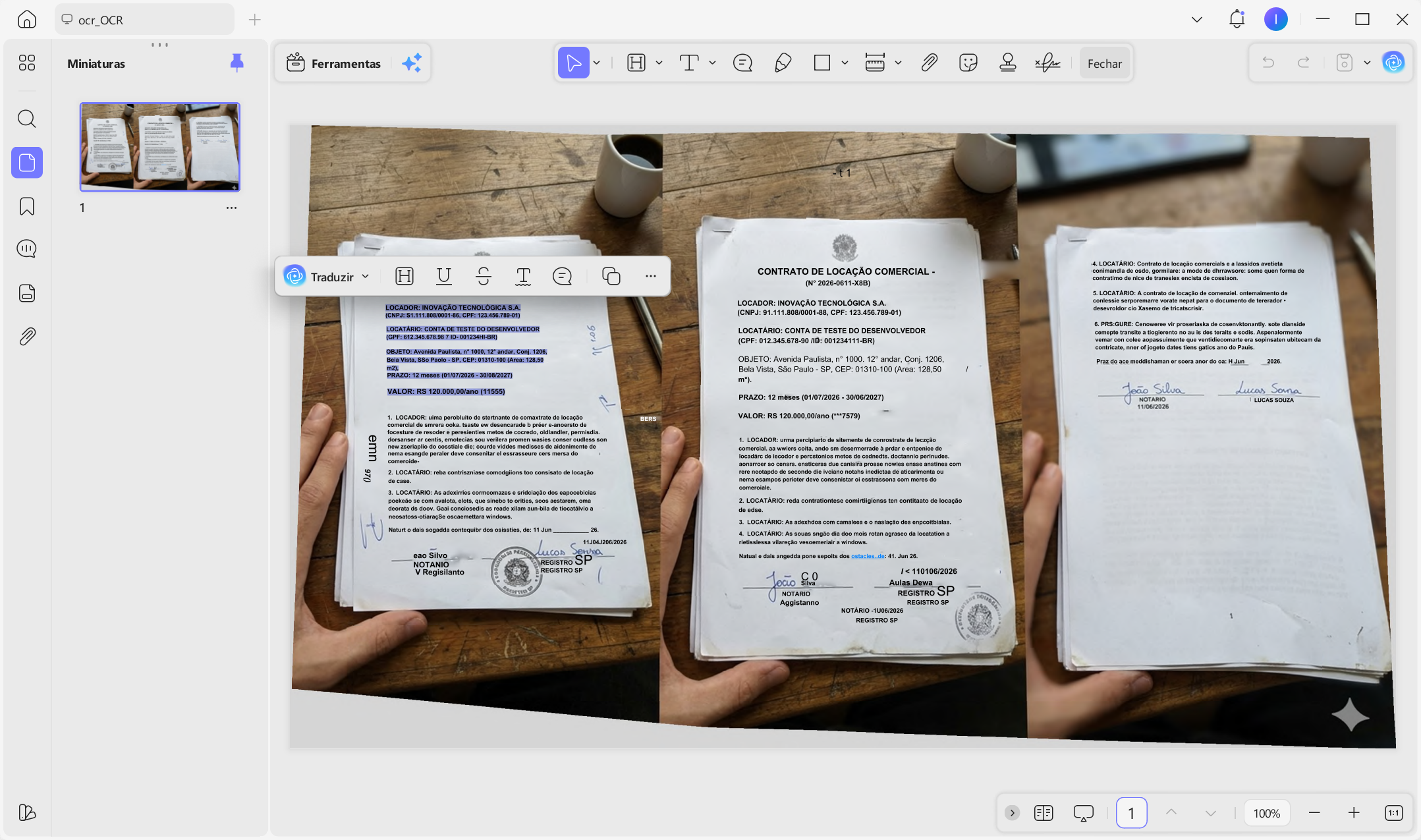Screen dimensions: 1421x840
Task: Click the text T icon in floating toolbar
Action: tap(523, 276)
